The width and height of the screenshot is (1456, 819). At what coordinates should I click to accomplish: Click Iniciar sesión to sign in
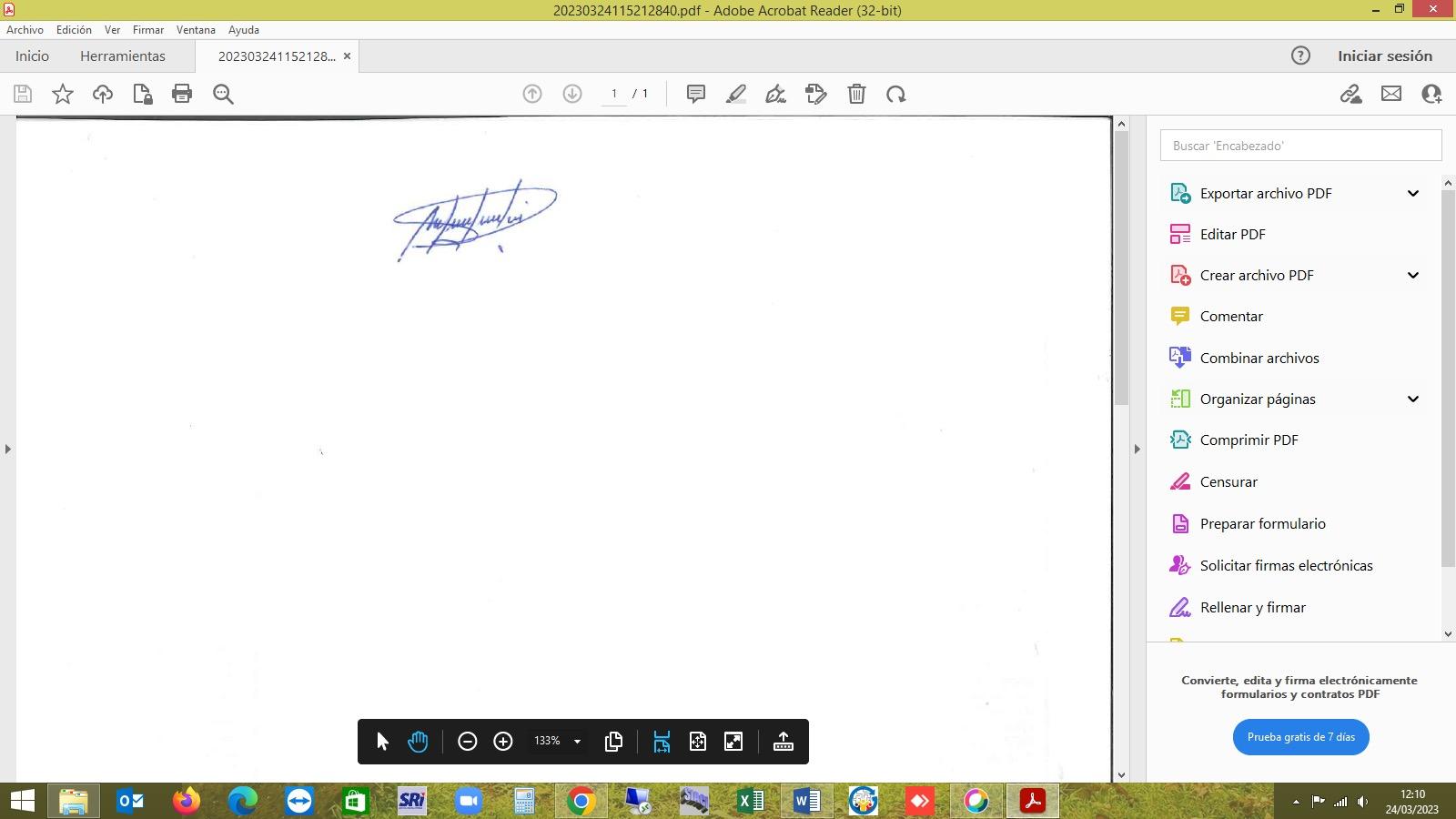pos(1385,56)
